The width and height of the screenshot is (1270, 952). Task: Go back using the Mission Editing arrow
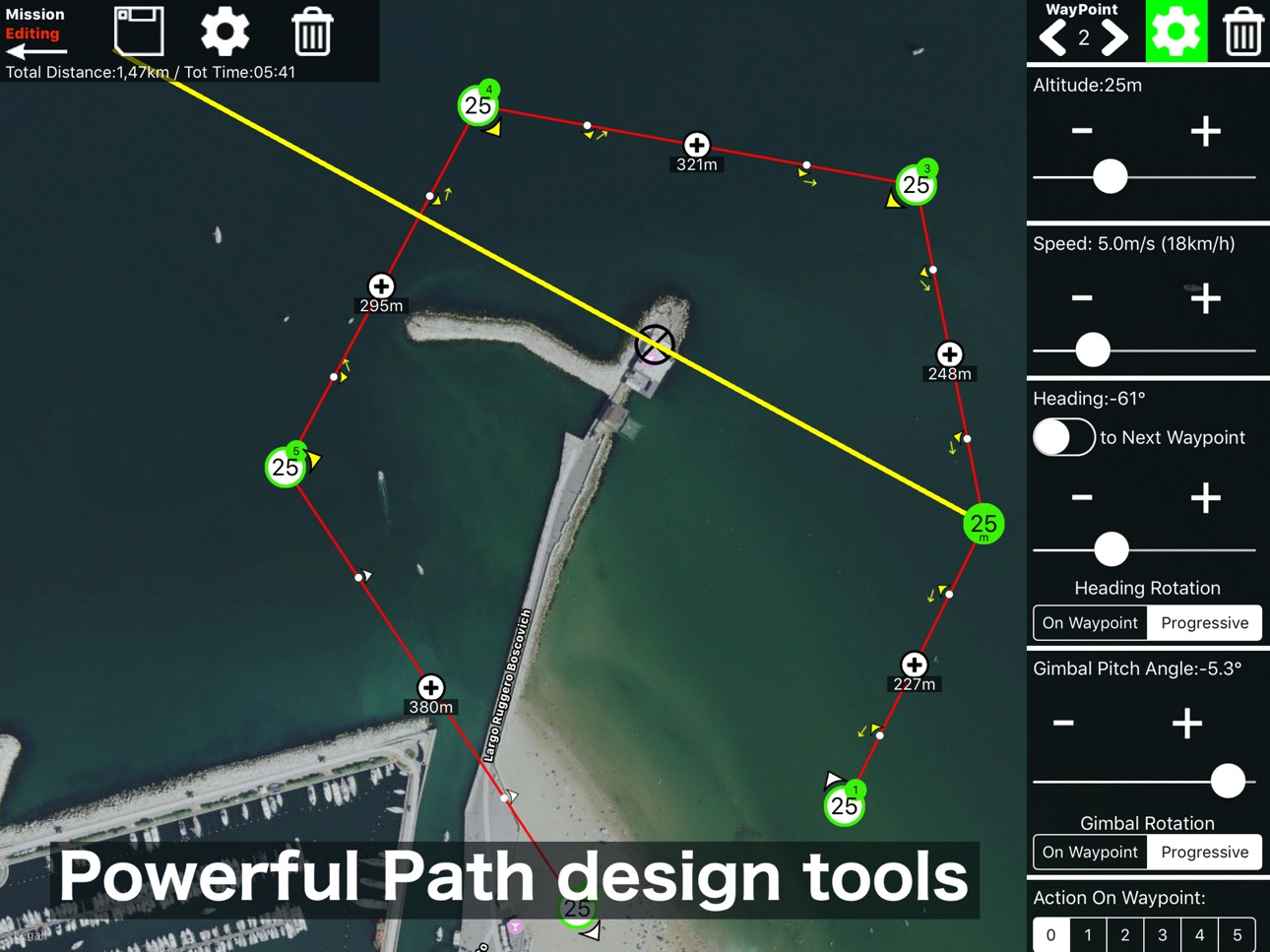tap(36, 51)
